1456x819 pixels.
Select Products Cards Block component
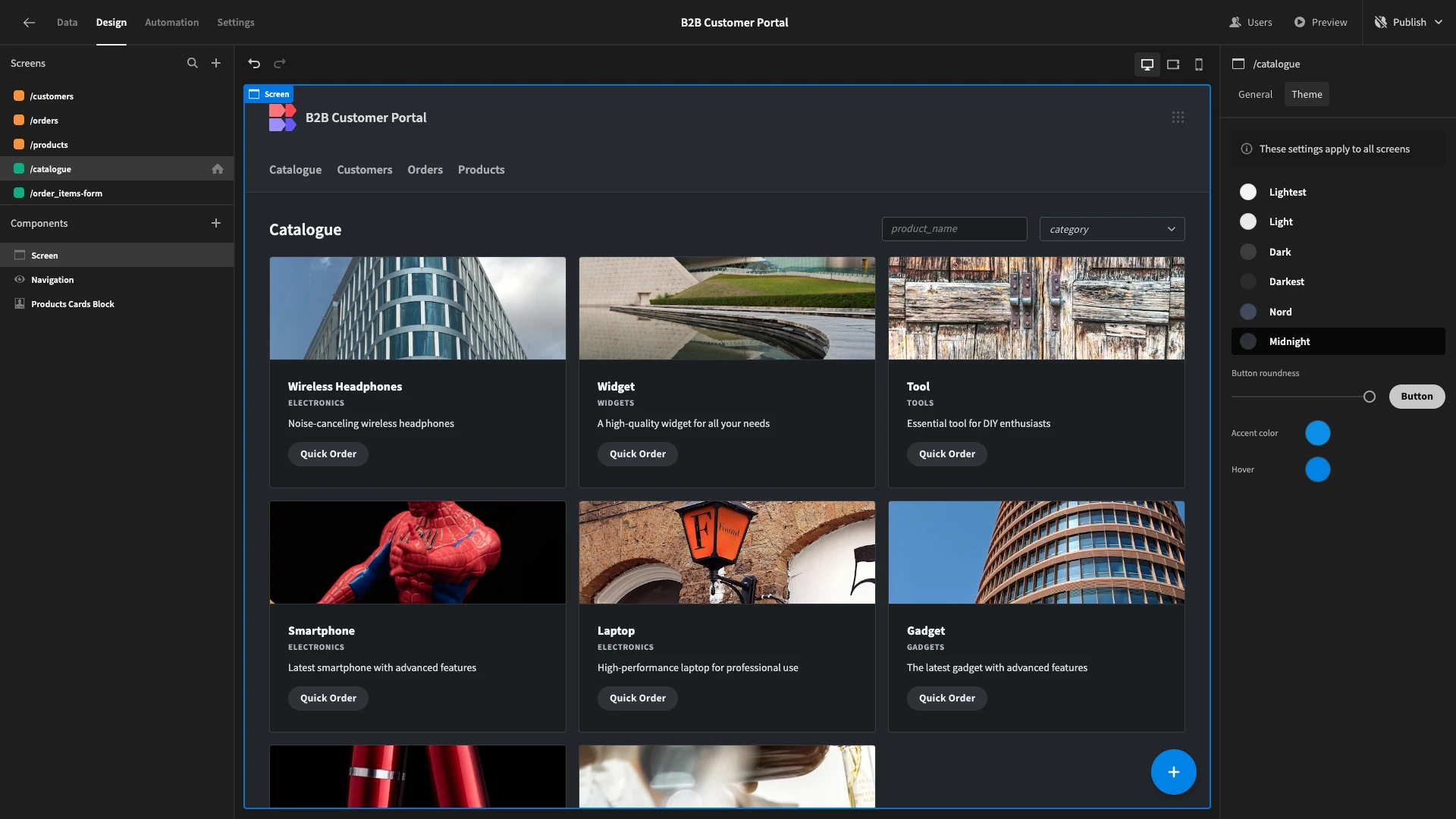117,304
